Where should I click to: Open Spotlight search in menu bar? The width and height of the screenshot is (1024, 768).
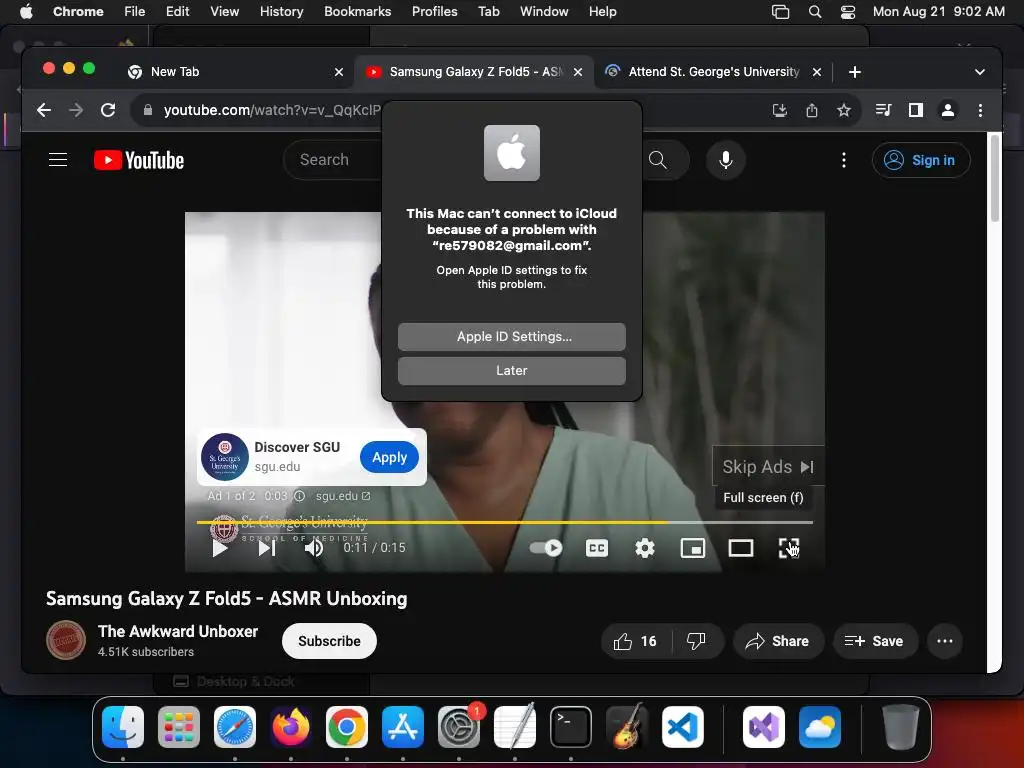[x=814, y=12]
